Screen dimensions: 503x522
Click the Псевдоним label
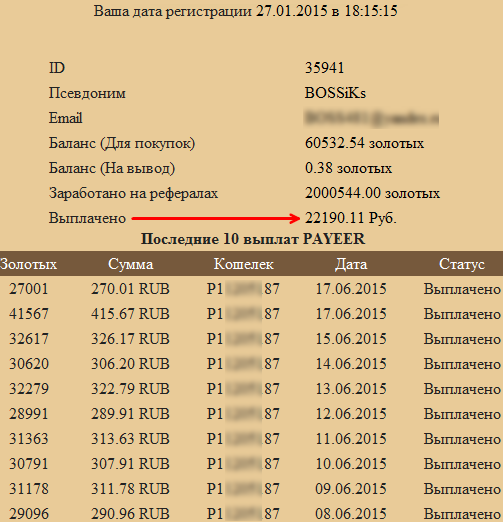87,93
